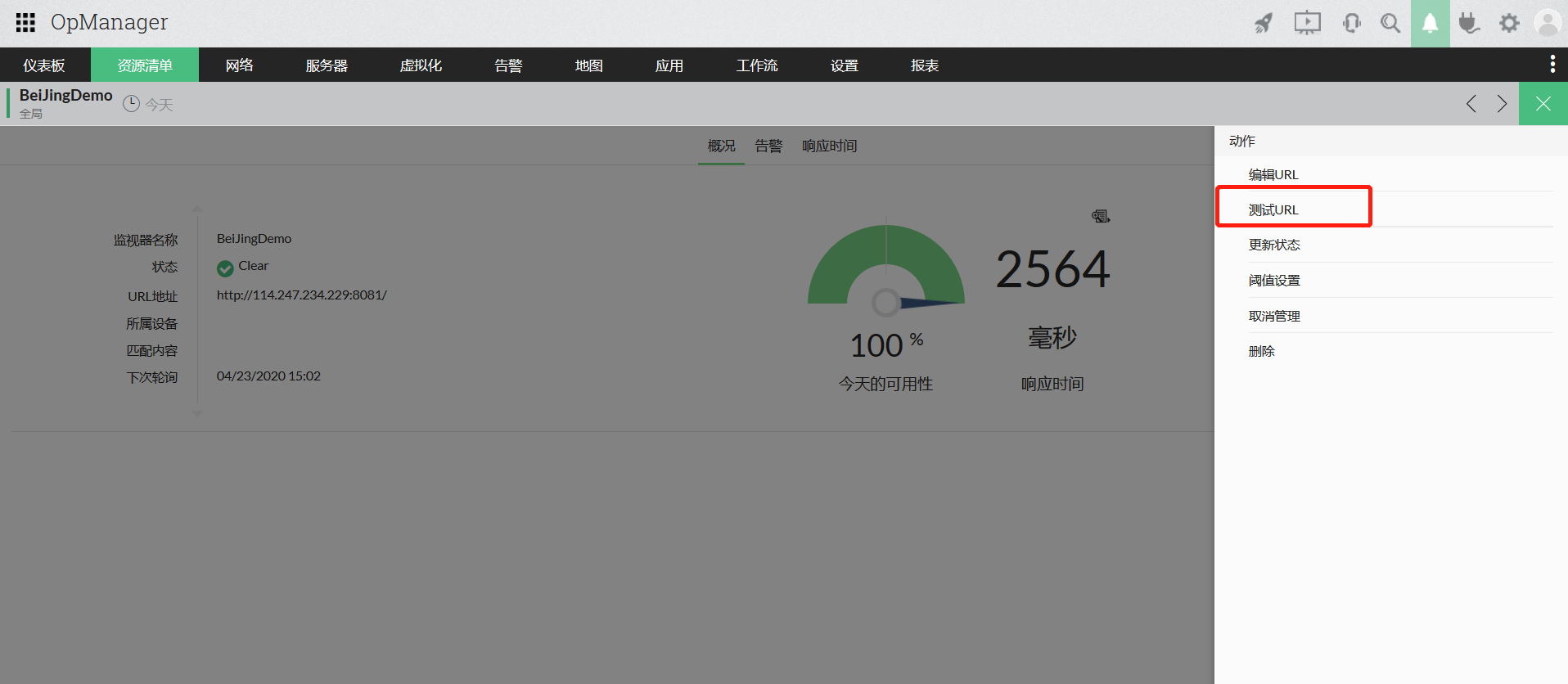Open the three-dot overflow menu
The width and height of the screenshot is (1568, 684).
coord(1552,64)
